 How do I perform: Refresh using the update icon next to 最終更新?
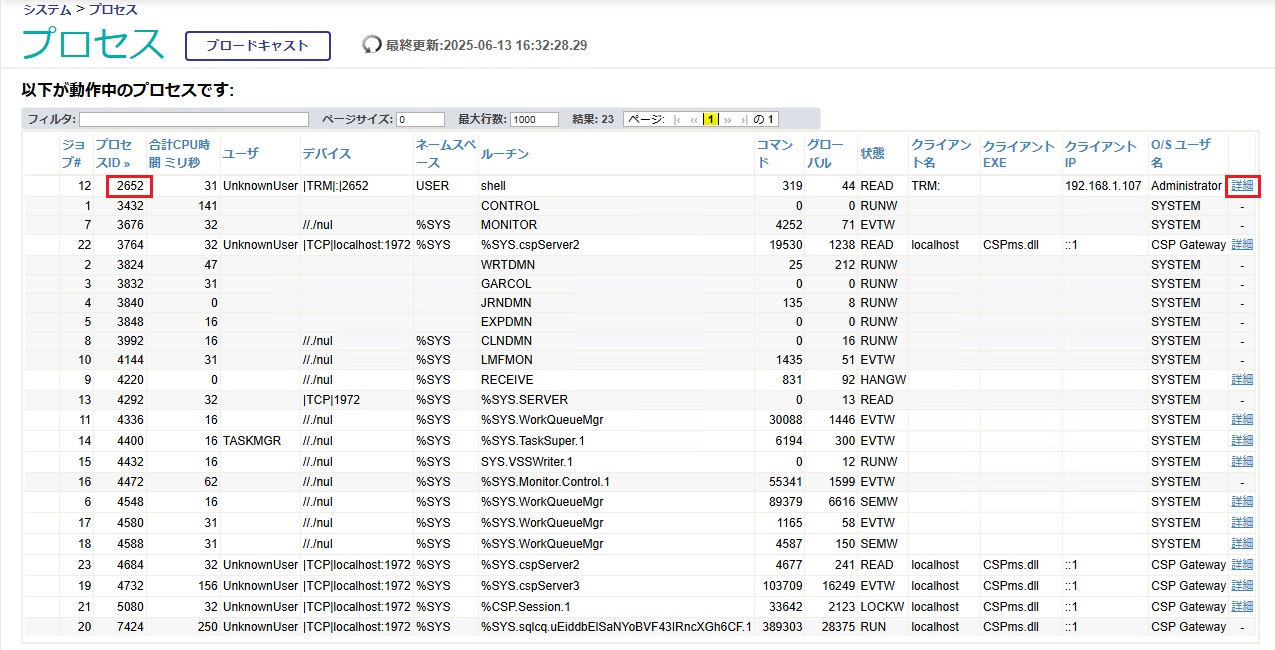click(372, 42)
